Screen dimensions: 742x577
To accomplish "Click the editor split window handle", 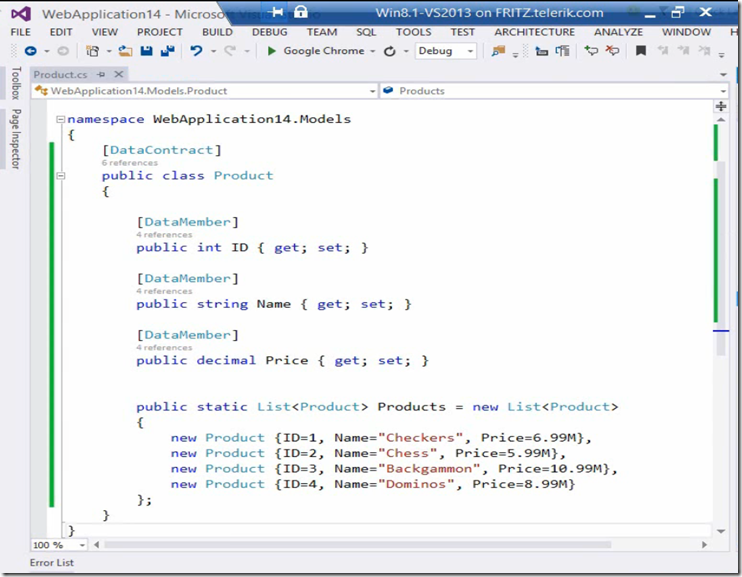I will [721, 107].
